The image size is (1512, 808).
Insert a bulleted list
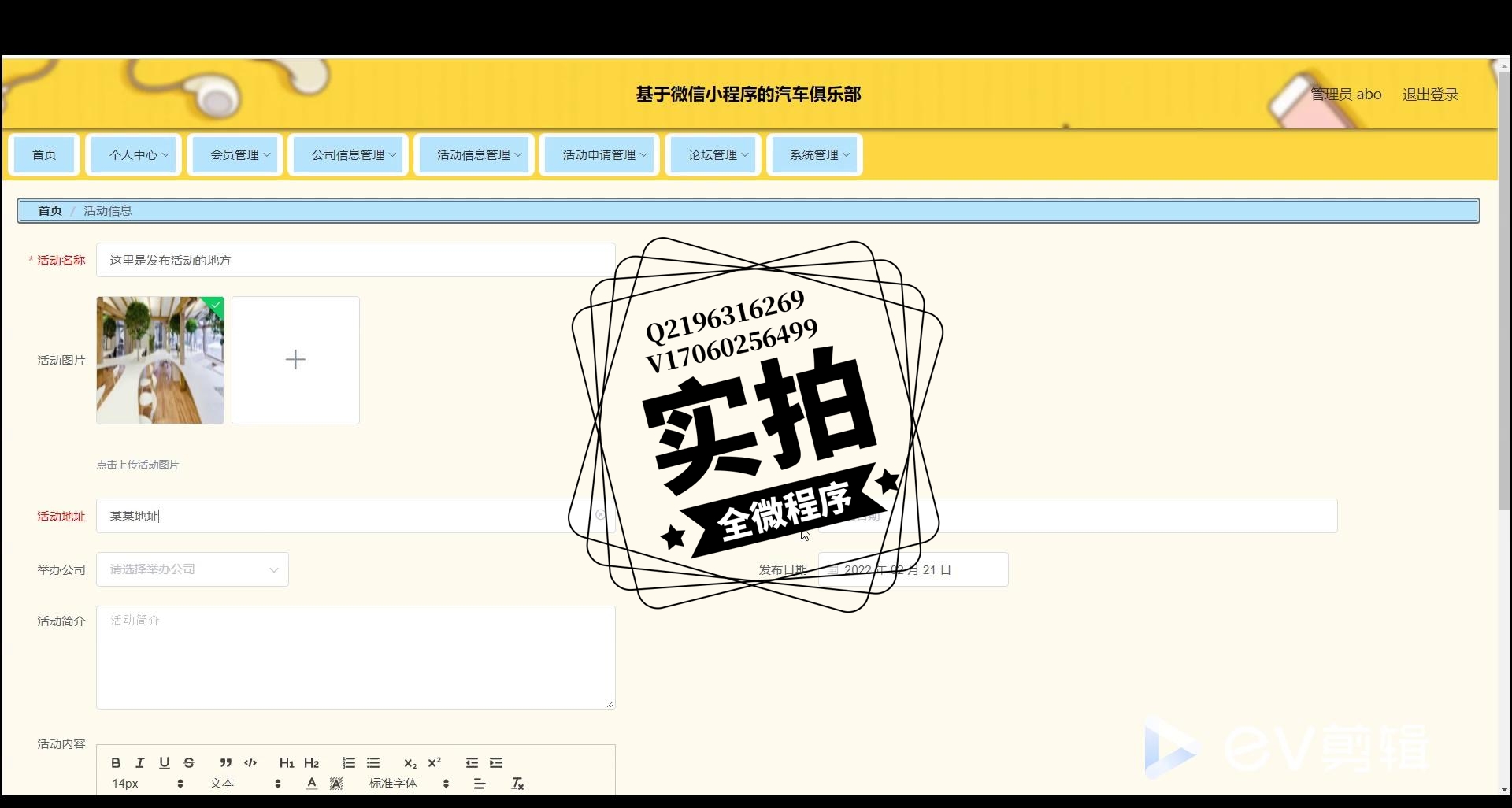(373, 762)
